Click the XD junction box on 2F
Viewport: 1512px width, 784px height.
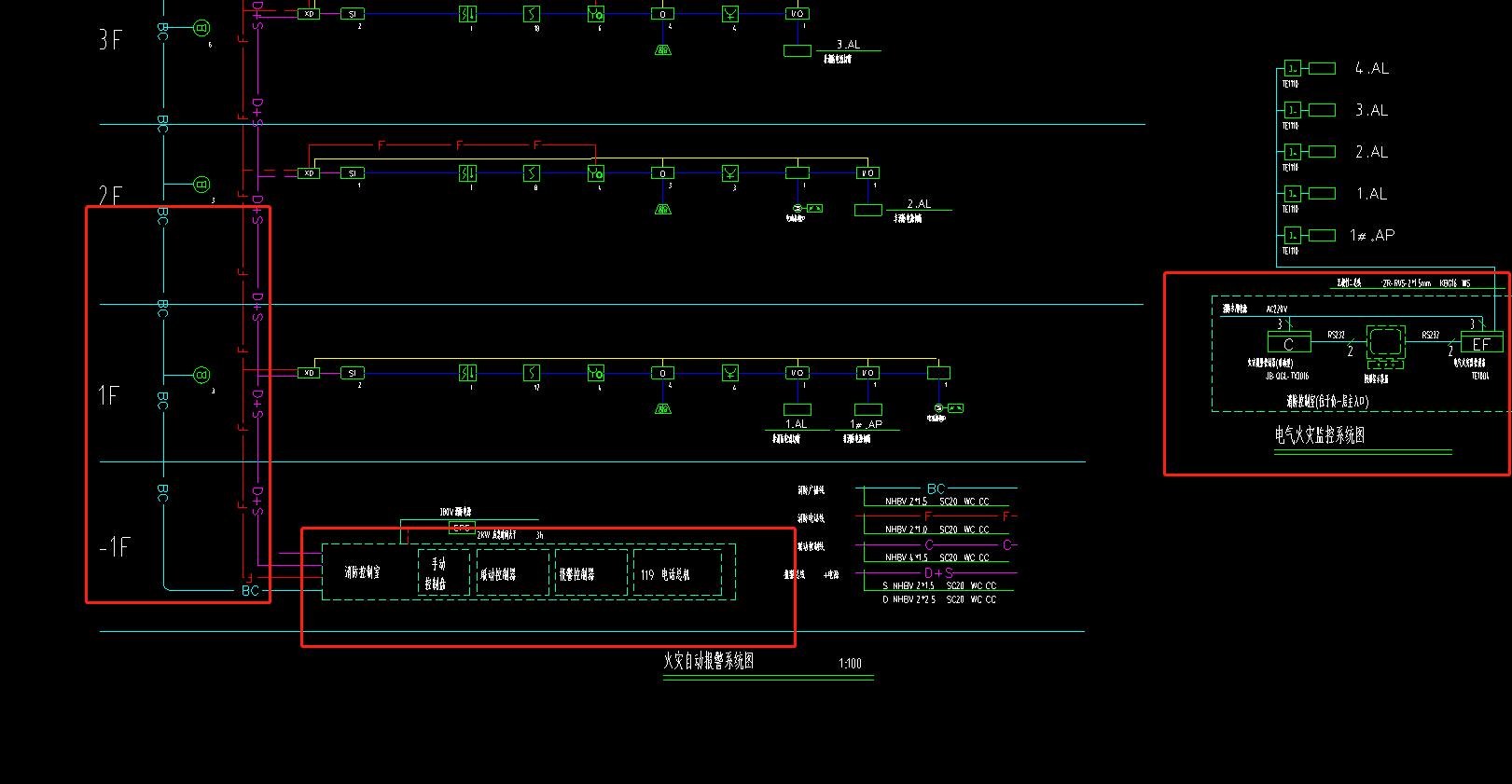309,172
